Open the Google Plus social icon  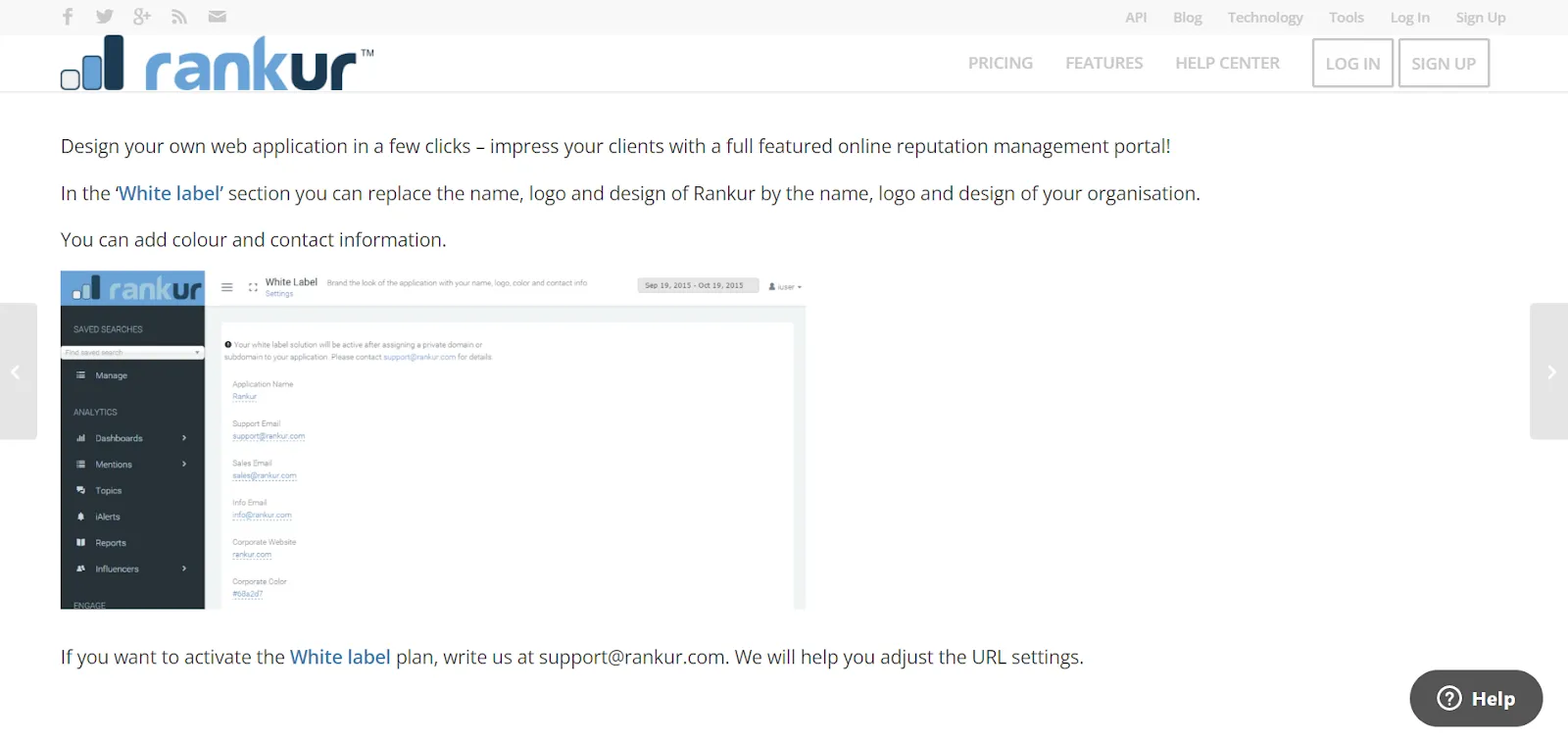coord(142,17)
